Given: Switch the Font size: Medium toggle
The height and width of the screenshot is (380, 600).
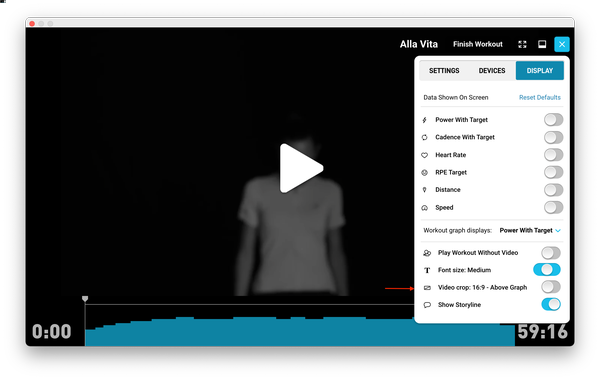Looking at the screenshot, I should (547, 270).
